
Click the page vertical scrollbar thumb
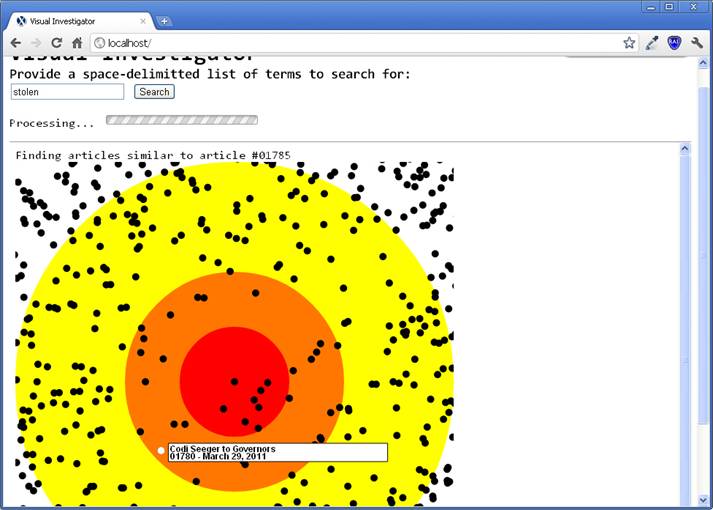703,255
